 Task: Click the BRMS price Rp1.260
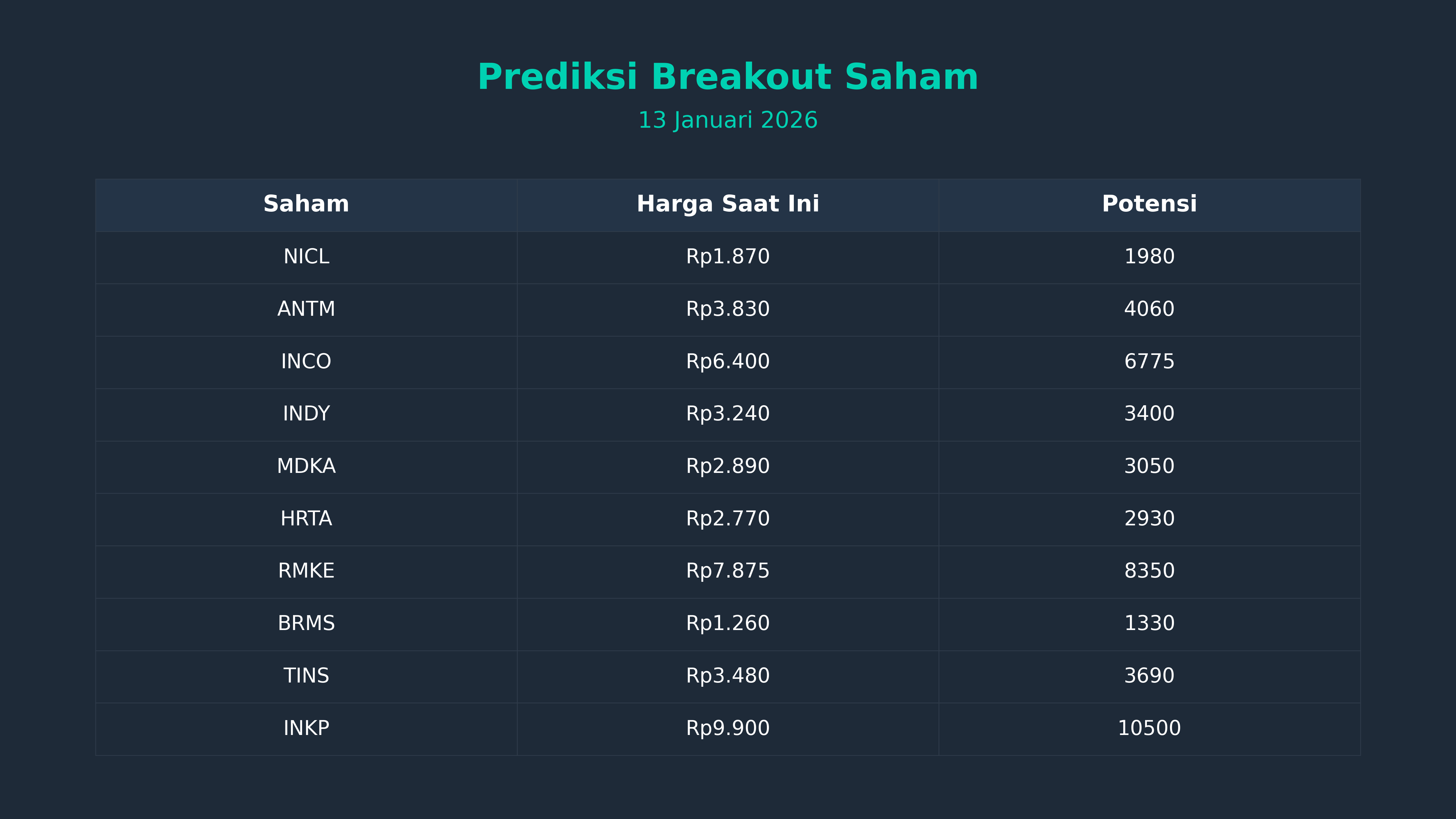(x=727, y=623)
